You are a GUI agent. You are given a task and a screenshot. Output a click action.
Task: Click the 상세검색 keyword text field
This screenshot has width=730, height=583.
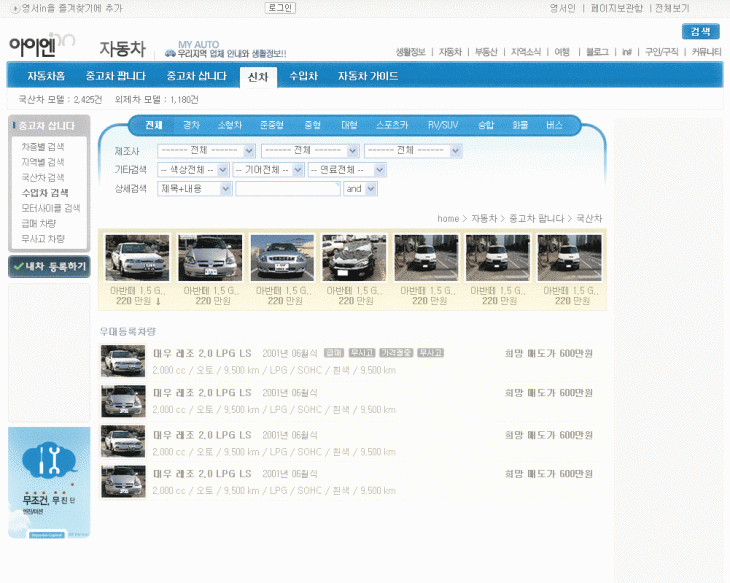point(287,188)
